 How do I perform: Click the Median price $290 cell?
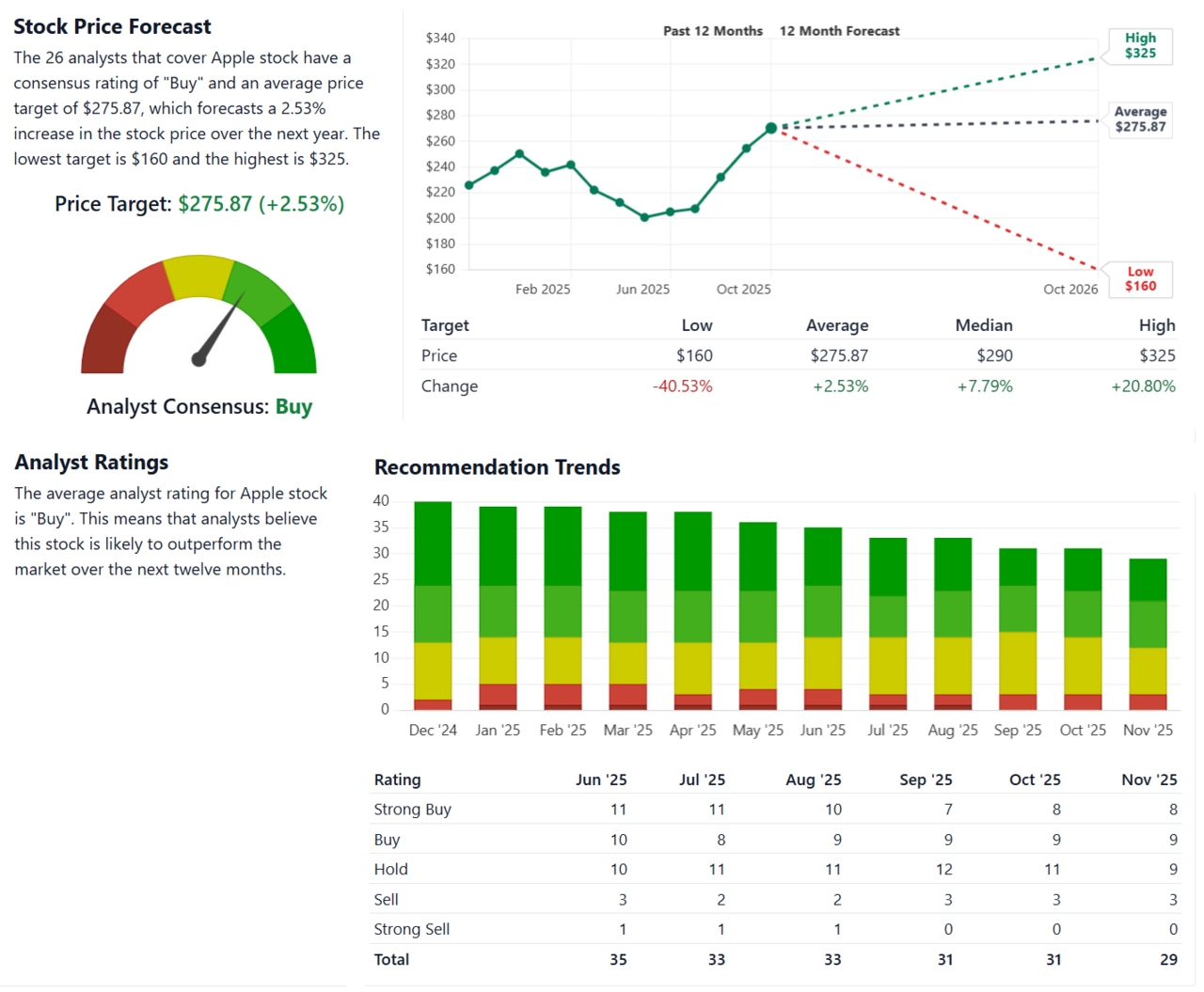click(x=994, y=355)
